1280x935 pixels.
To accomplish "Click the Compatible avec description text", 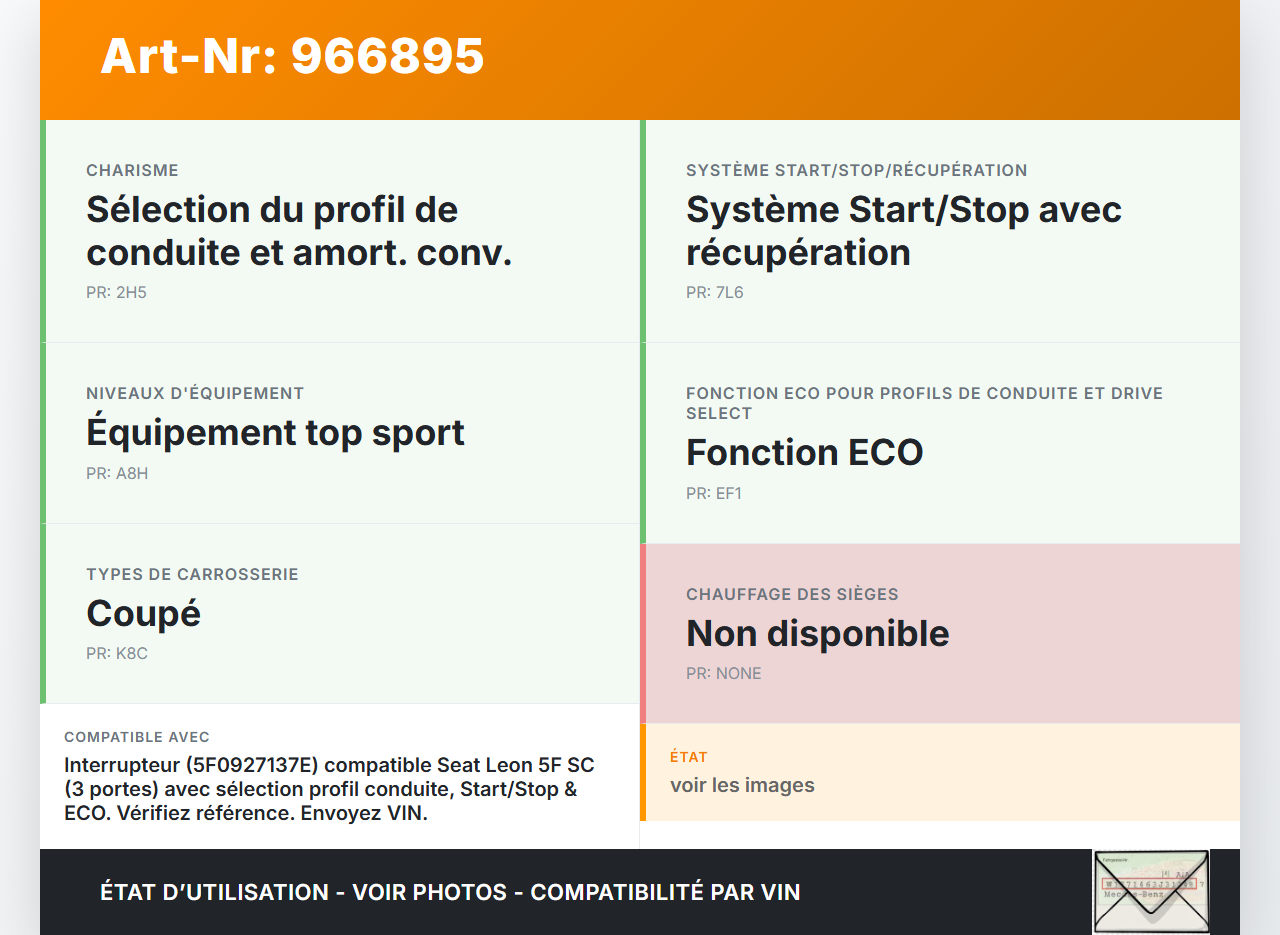I will (329, 789).
